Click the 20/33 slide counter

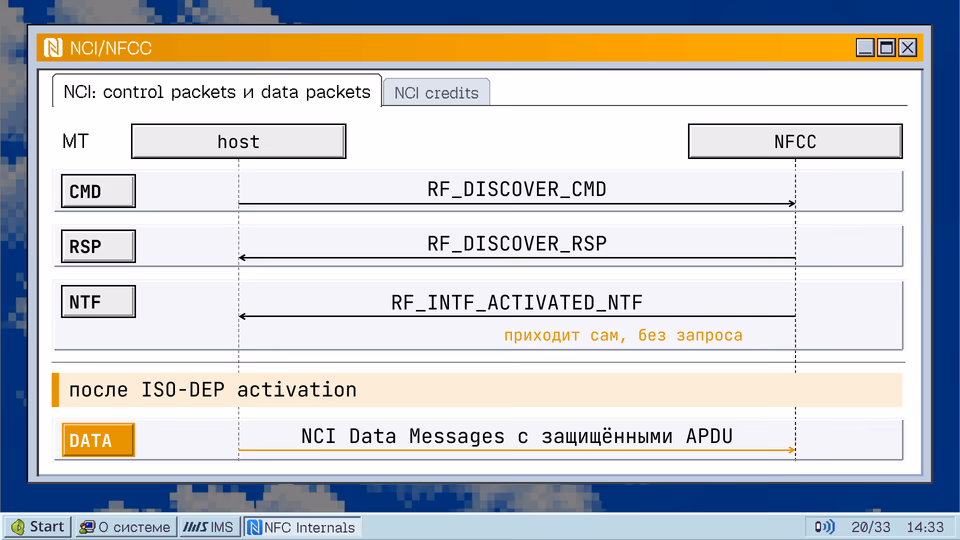pyautogui.click(x=871, y=527)
